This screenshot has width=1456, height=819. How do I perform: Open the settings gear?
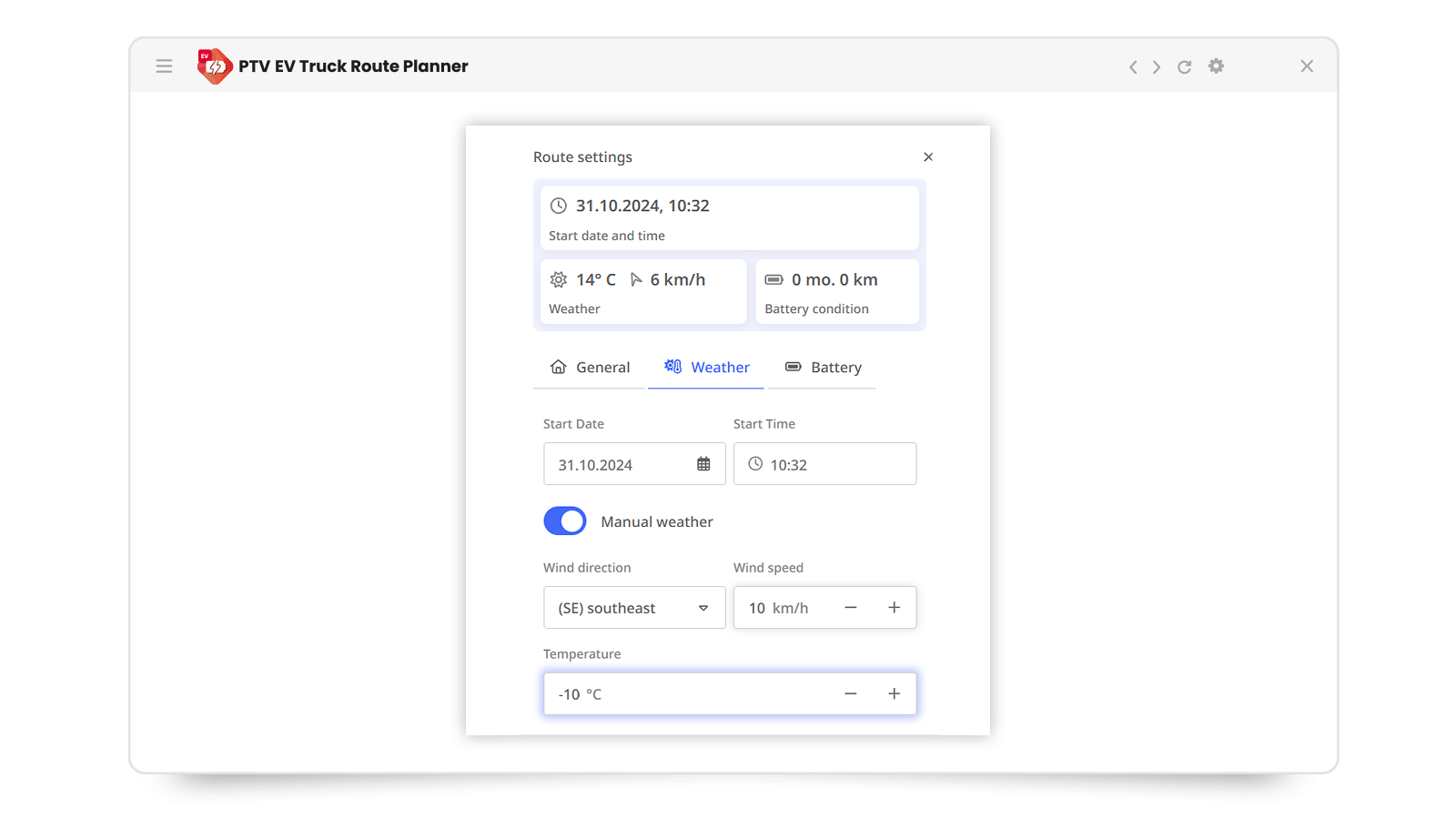(1216, 66)
